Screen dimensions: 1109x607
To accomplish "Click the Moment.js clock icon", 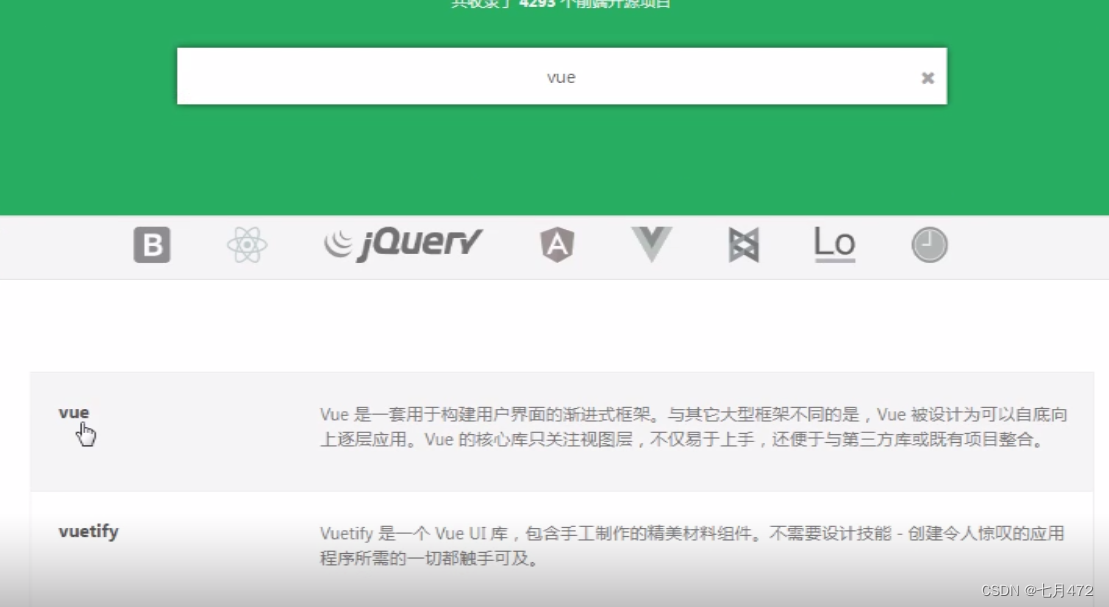I will click(928, 243).
